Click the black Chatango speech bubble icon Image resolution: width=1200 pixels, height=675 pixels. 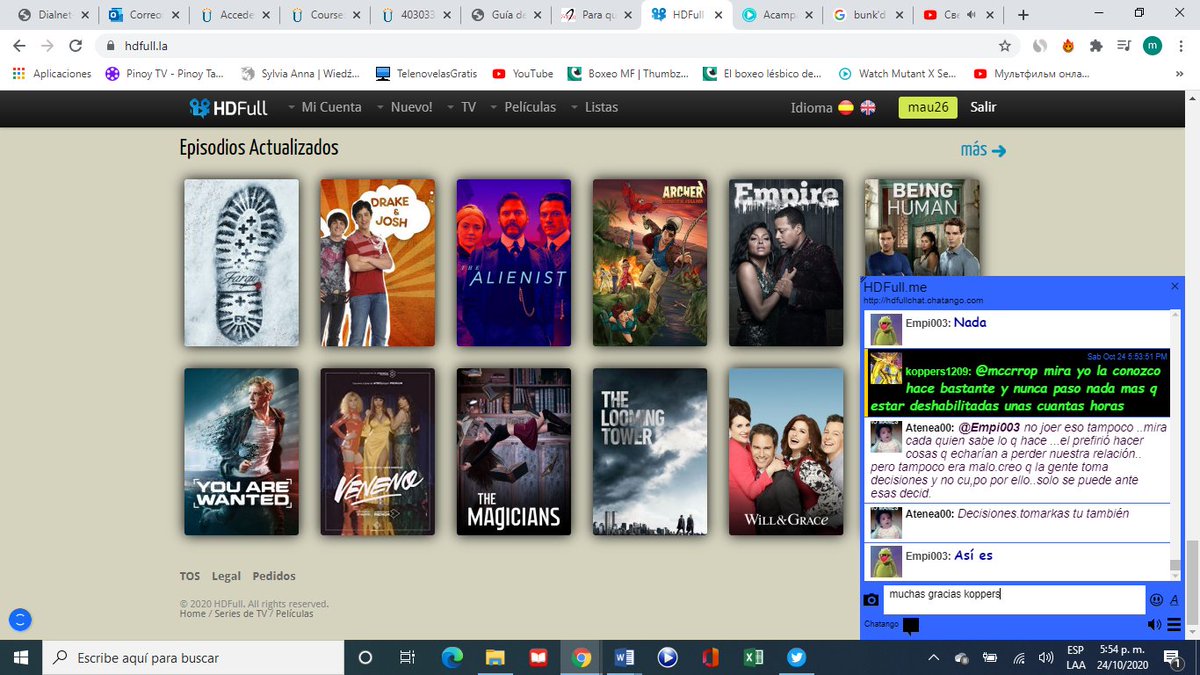point(910,626)
